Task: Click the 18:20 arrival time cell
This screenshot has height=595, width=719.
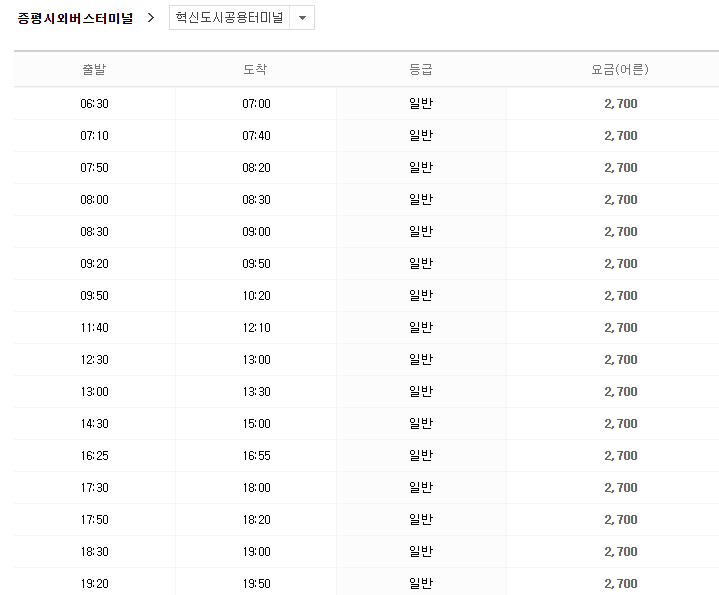Action: click(256, 520)
